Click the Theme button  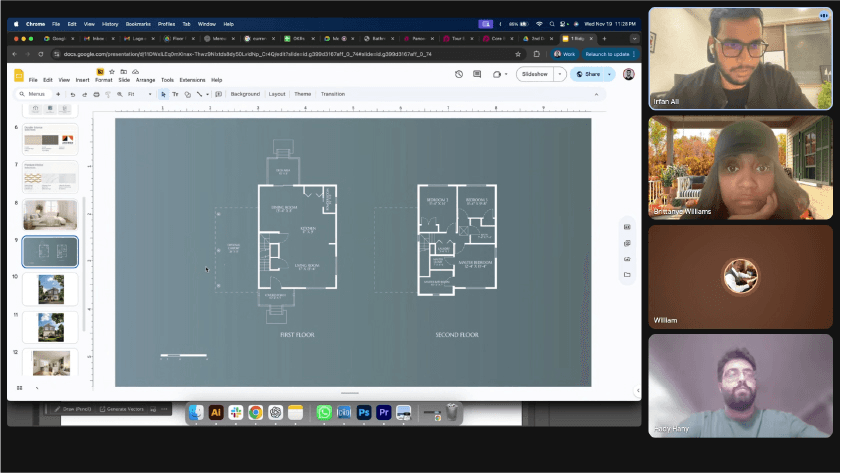tap(303, 94)
